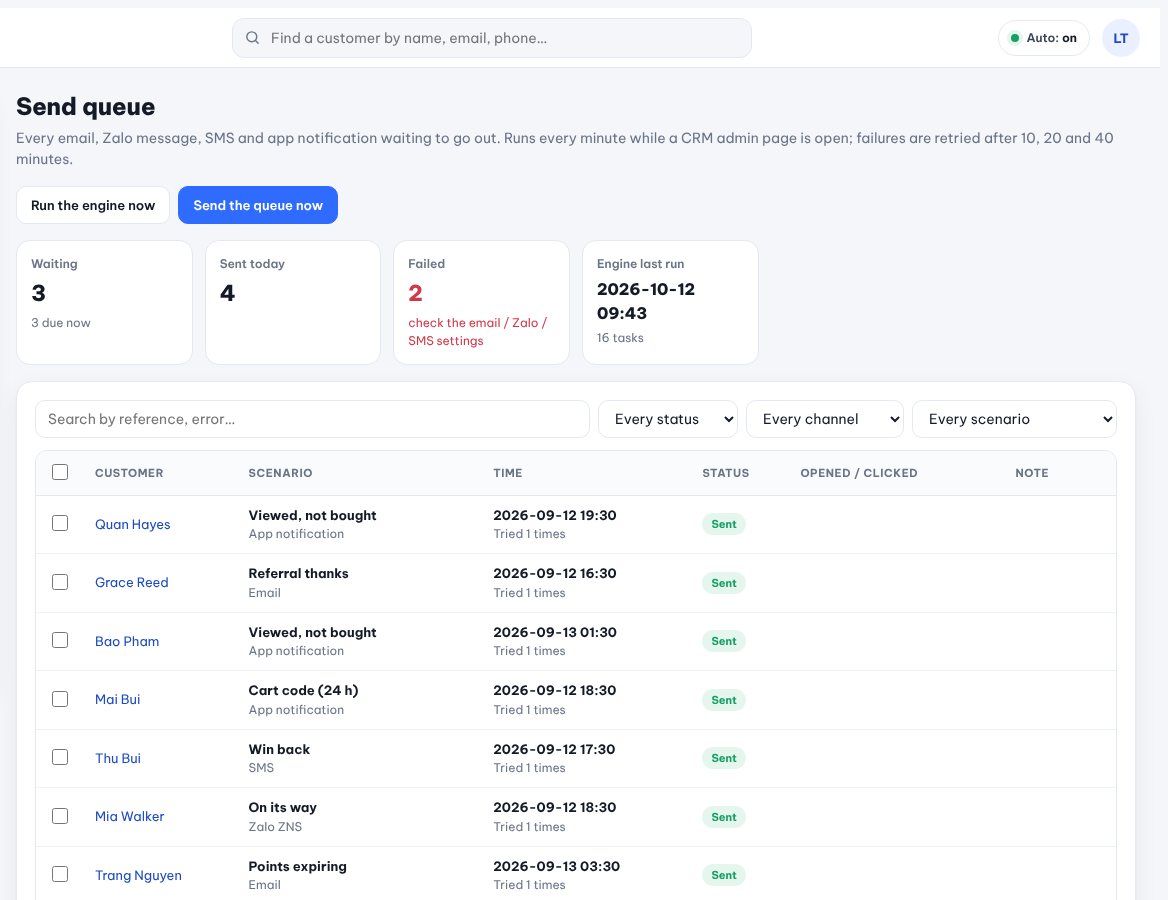Open the Every status dropdown
This screenshot has width=1168, height=900.
[x=667, y=419]
